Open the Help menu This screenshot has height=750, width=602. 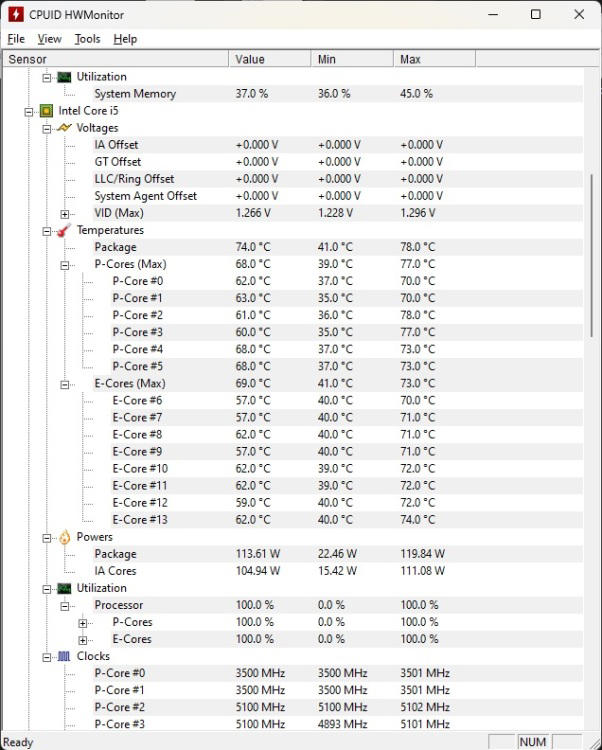(x=125, y=39)
